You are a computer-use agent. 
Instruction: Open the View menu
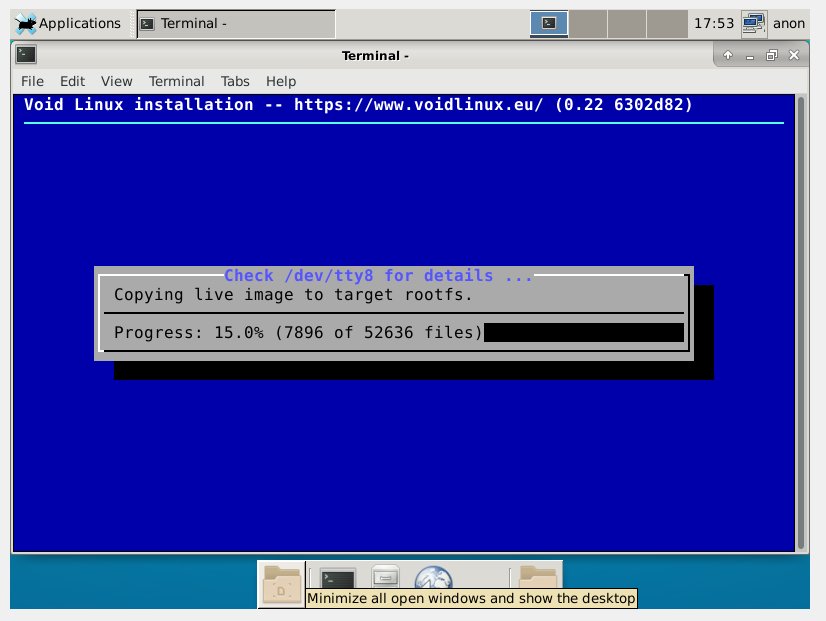click(116, 81)
